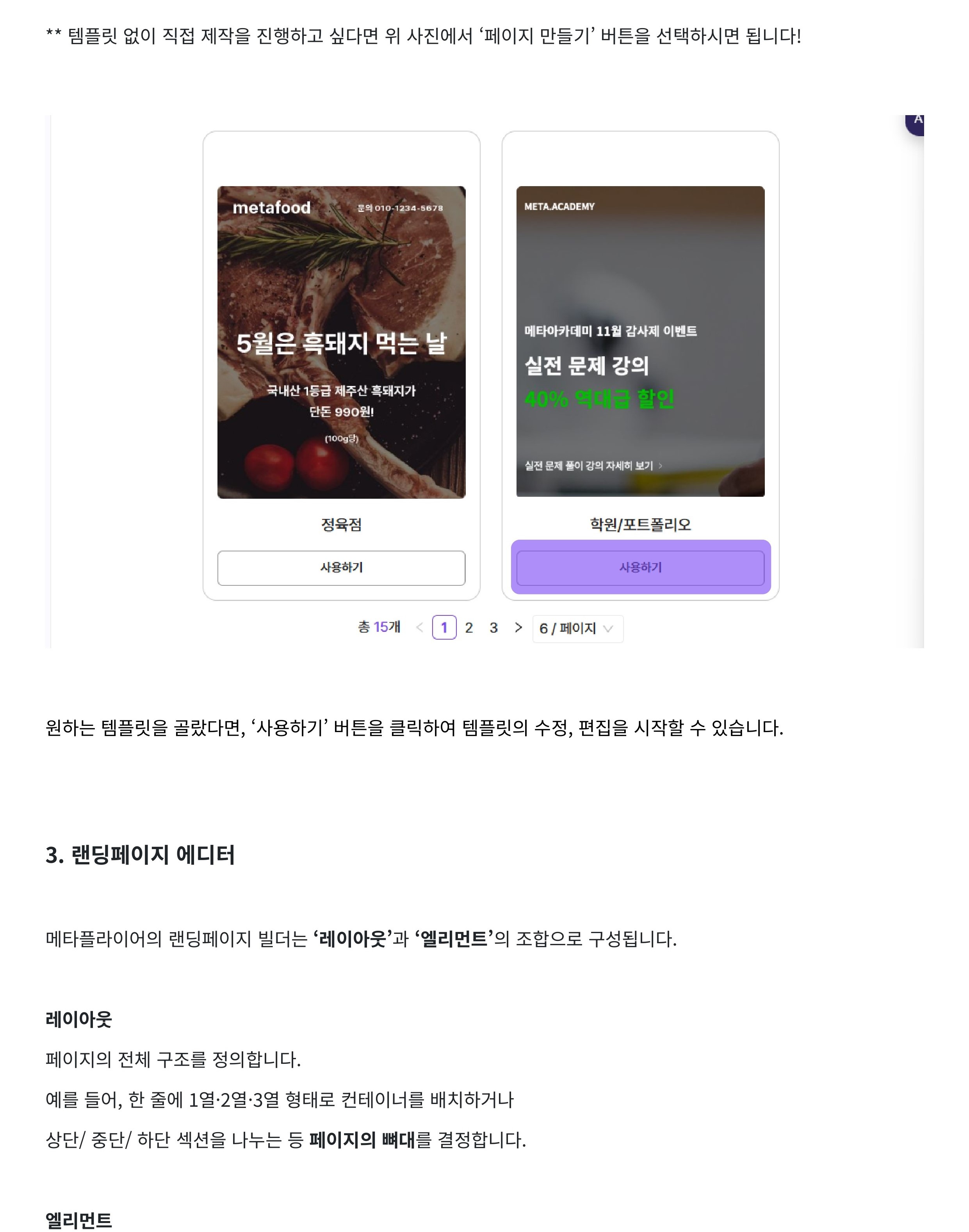Click the previous page arrow in pagination
Viewport: 969px width, 1232px height.
click(x=420, y=628)
